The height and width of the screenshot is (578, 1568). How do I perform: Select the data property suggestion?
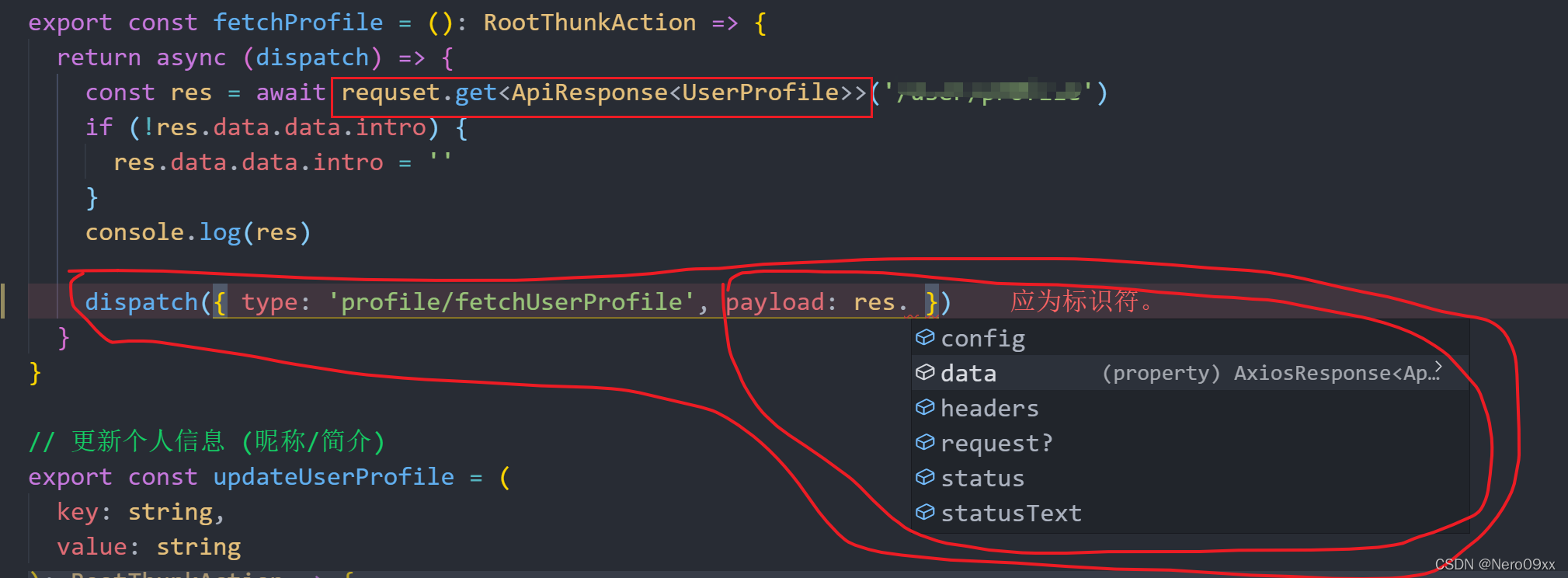pos(1190,374)
